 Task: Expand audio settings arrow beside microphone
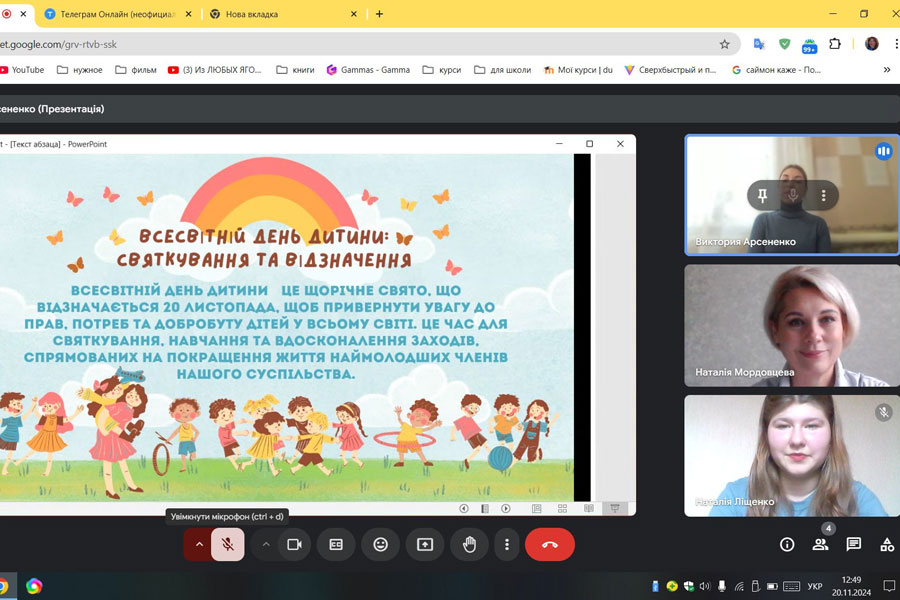[x=198, y=544]
